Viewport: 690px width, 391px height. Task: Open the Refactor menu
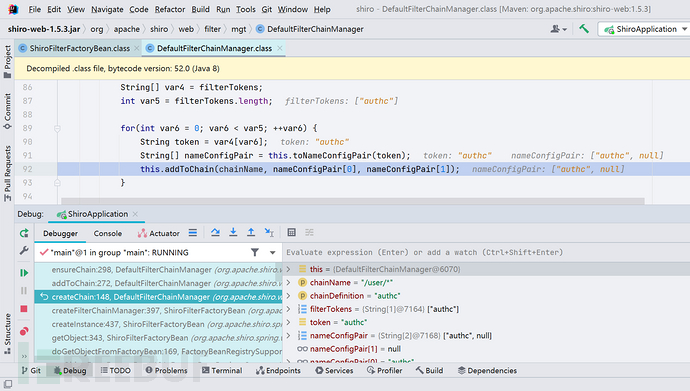tap(170, 9)
